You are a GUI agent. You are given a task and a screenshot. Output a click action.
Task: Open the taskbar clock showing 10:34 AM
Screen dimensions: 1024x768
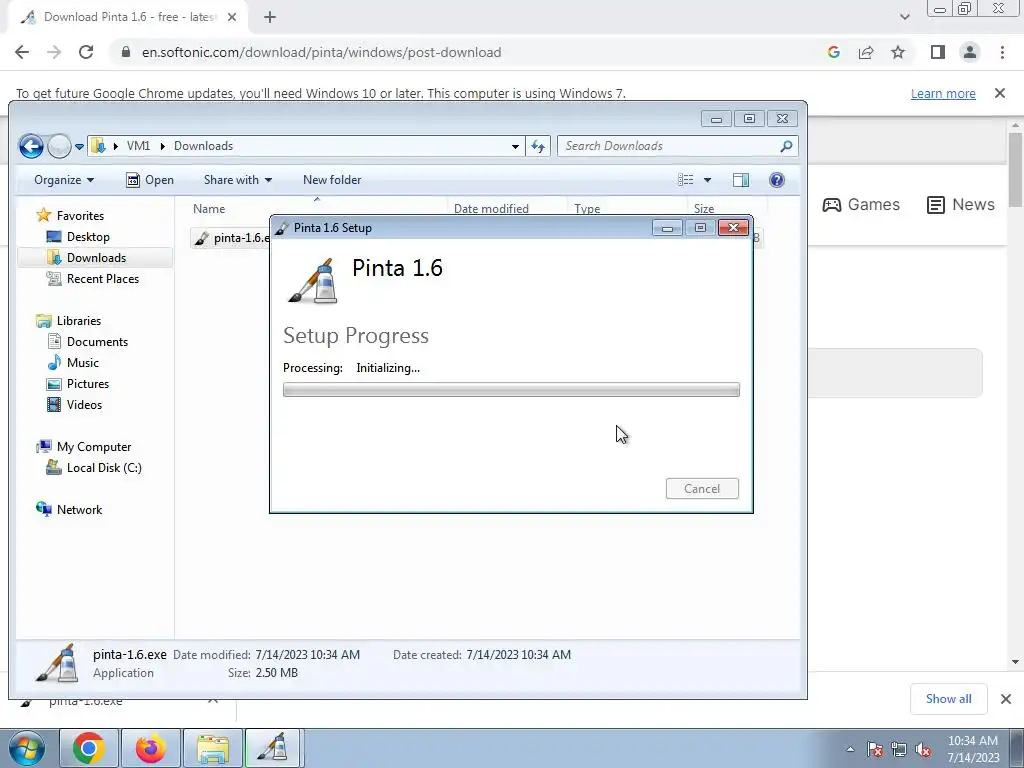tap(972, 749)
